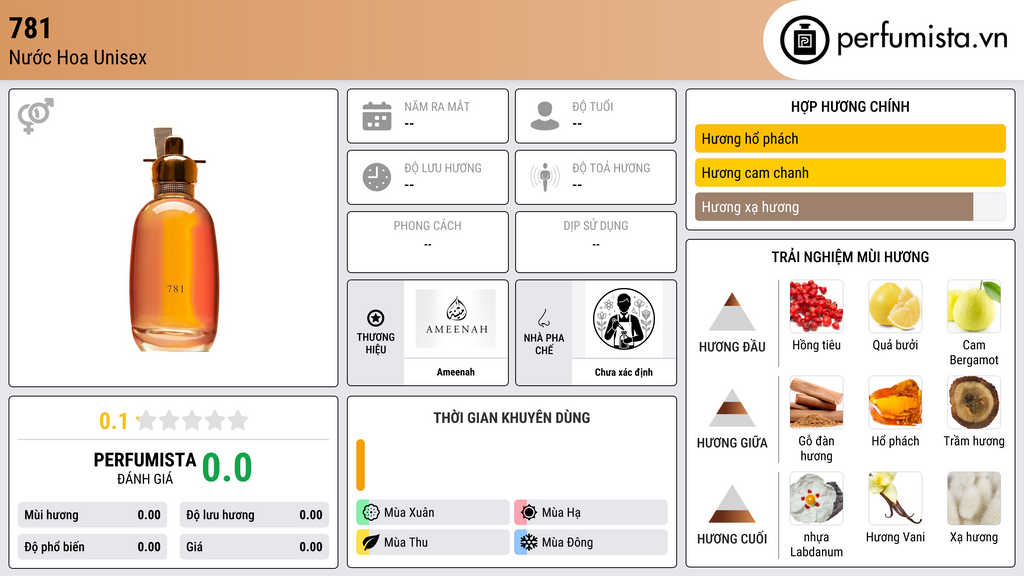This screenshot has height=576, width=1024.
Task: Click the Hương cuối pyramid icon
Action: [732, 504]
